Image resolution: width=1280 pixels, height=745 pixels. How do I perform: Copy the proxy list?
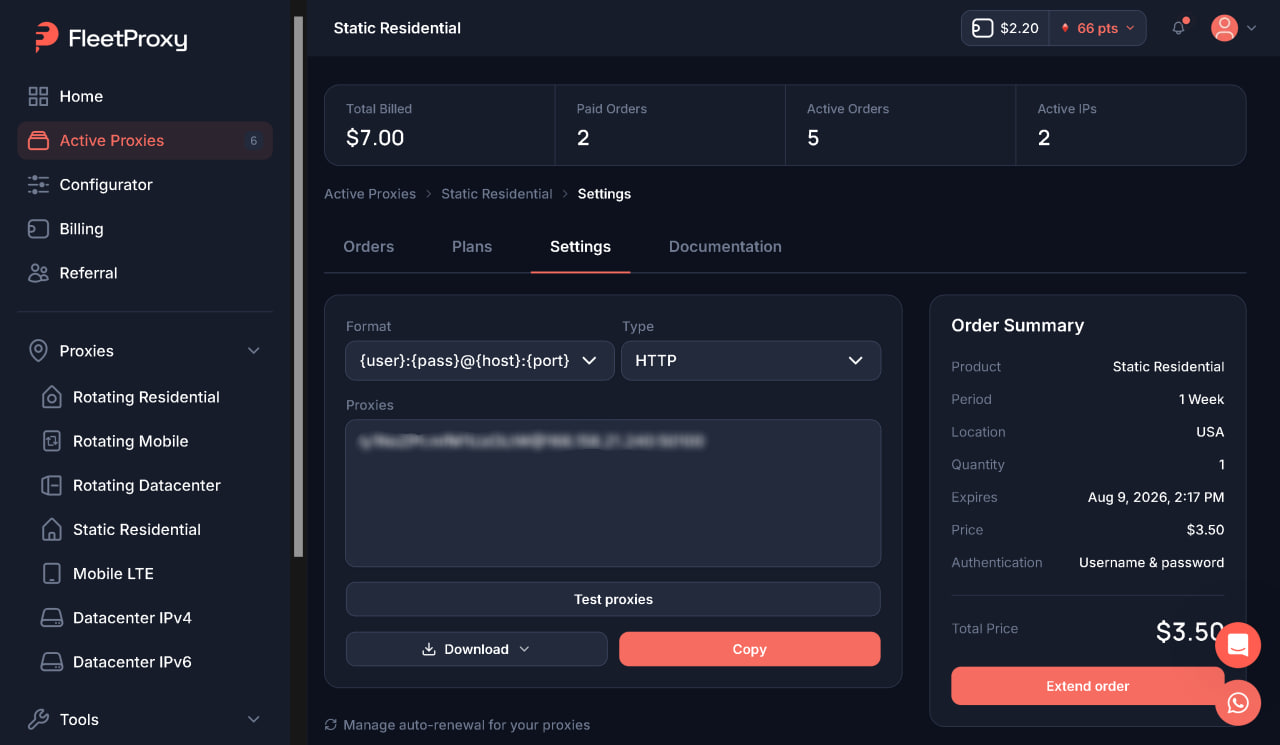(750, 649)
